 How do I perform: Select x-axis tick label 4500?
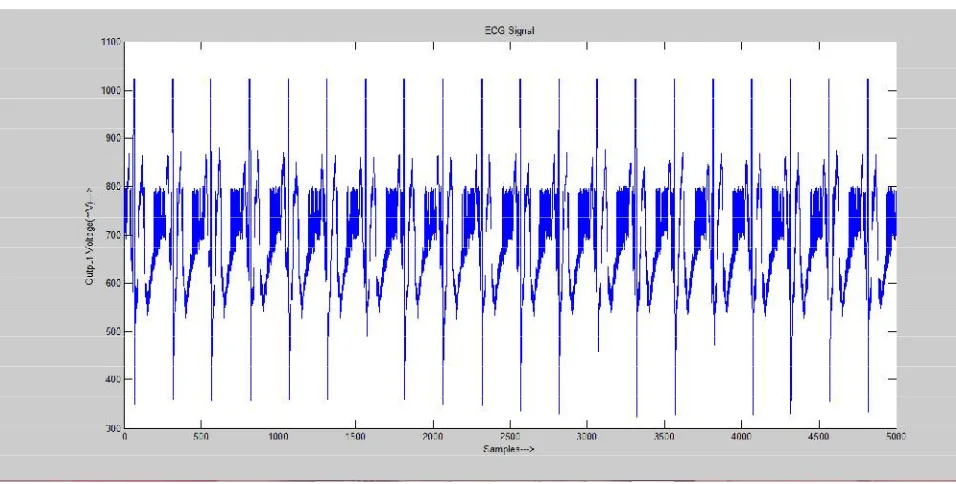pyautogui.click(x=819, y=436)
